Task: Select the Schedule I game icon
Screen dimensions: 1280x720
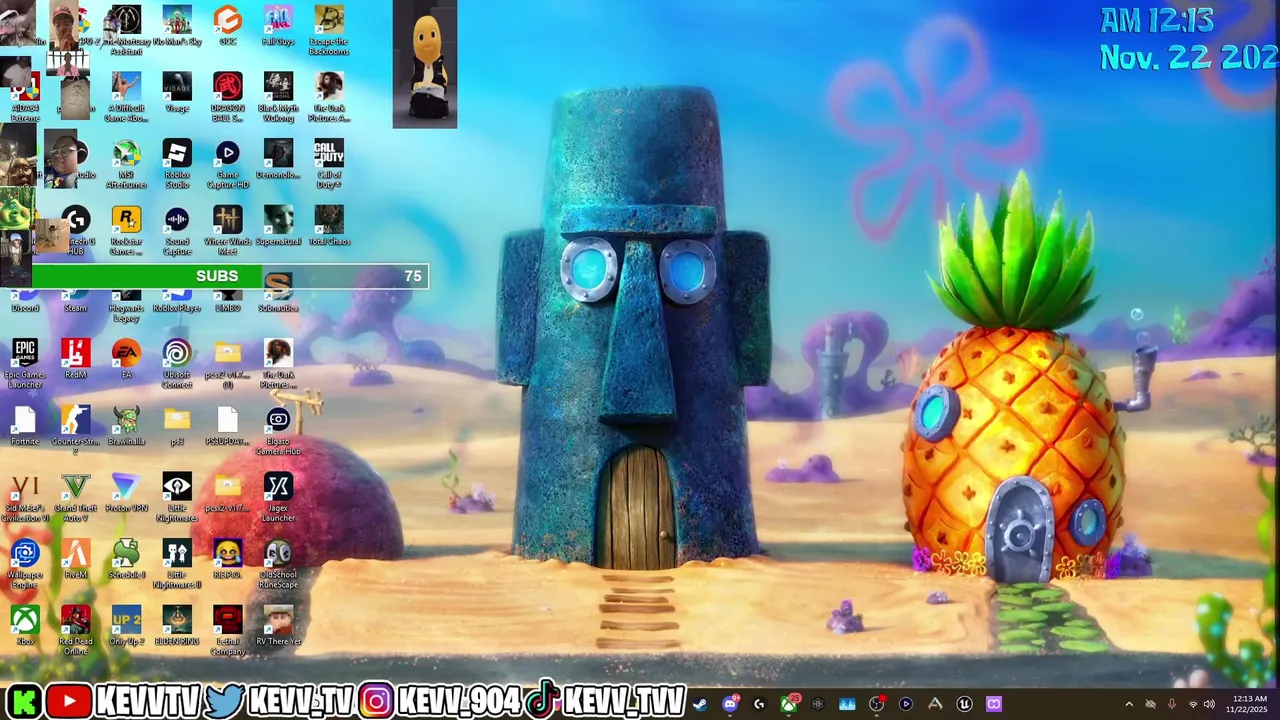Action: (x=126, y=560)
